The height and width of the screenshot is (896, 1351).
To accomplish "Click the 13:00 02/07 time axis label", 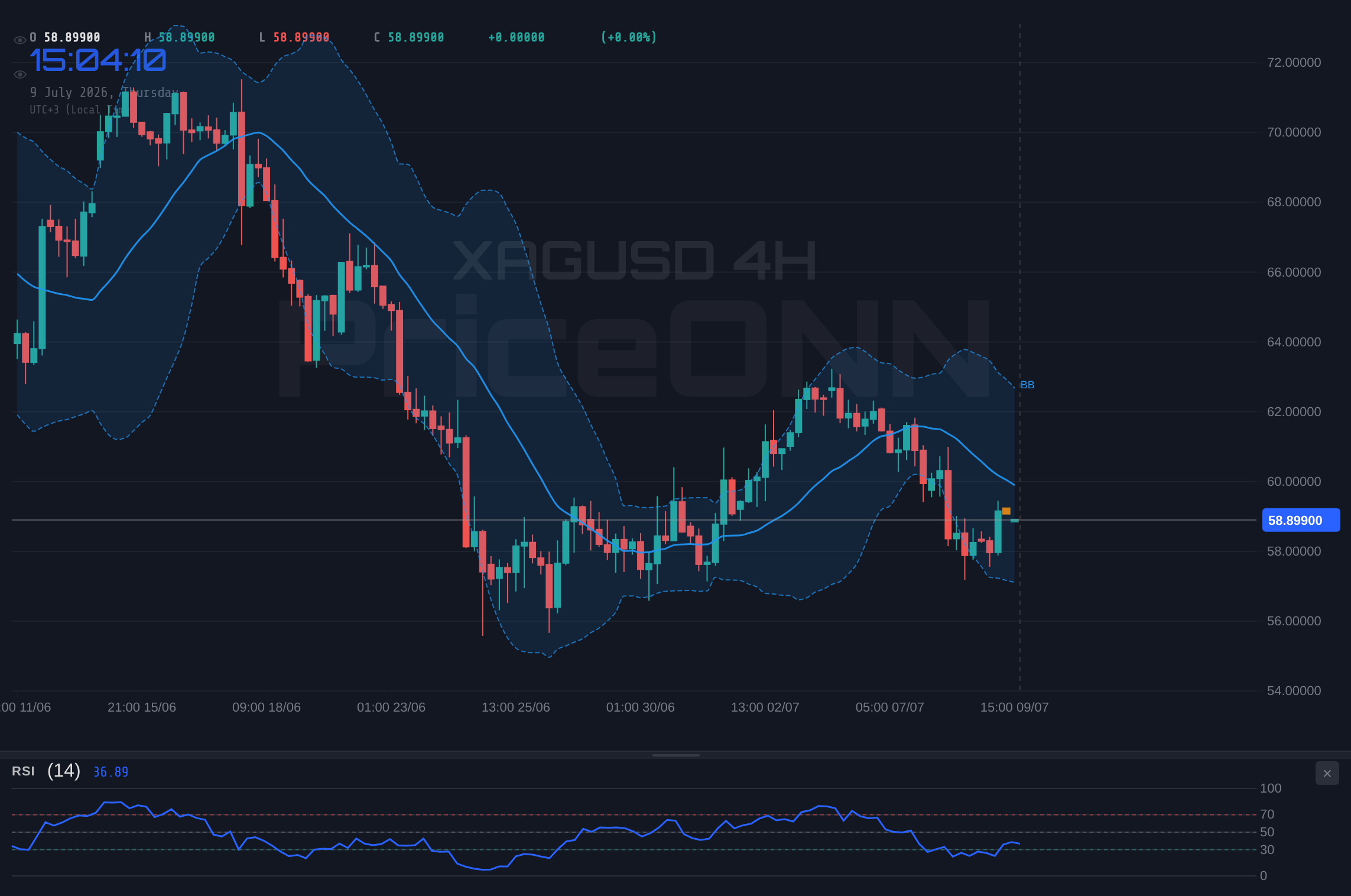I will [x=765, y=707].
